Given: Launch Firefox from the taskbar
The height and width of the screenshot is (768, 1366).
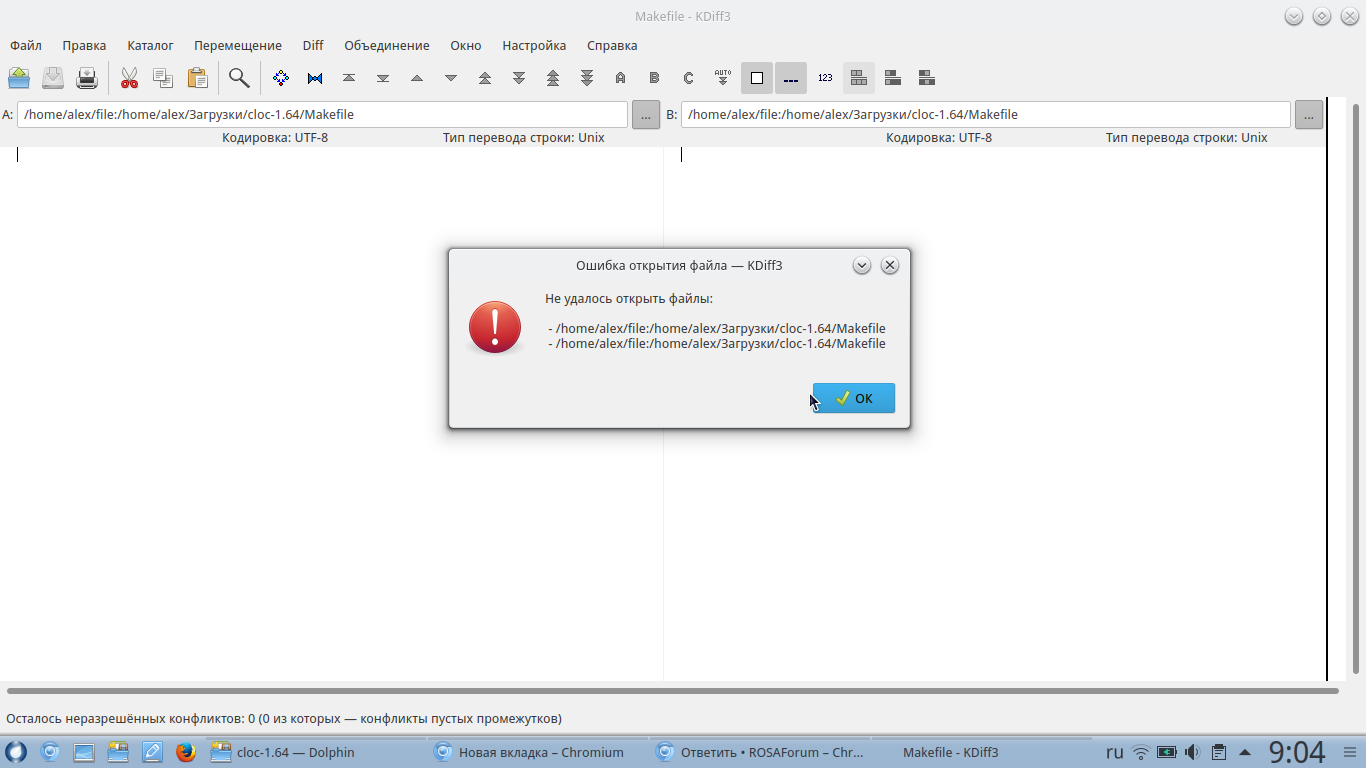Looking at the screenshot, I should click(185, 752).
